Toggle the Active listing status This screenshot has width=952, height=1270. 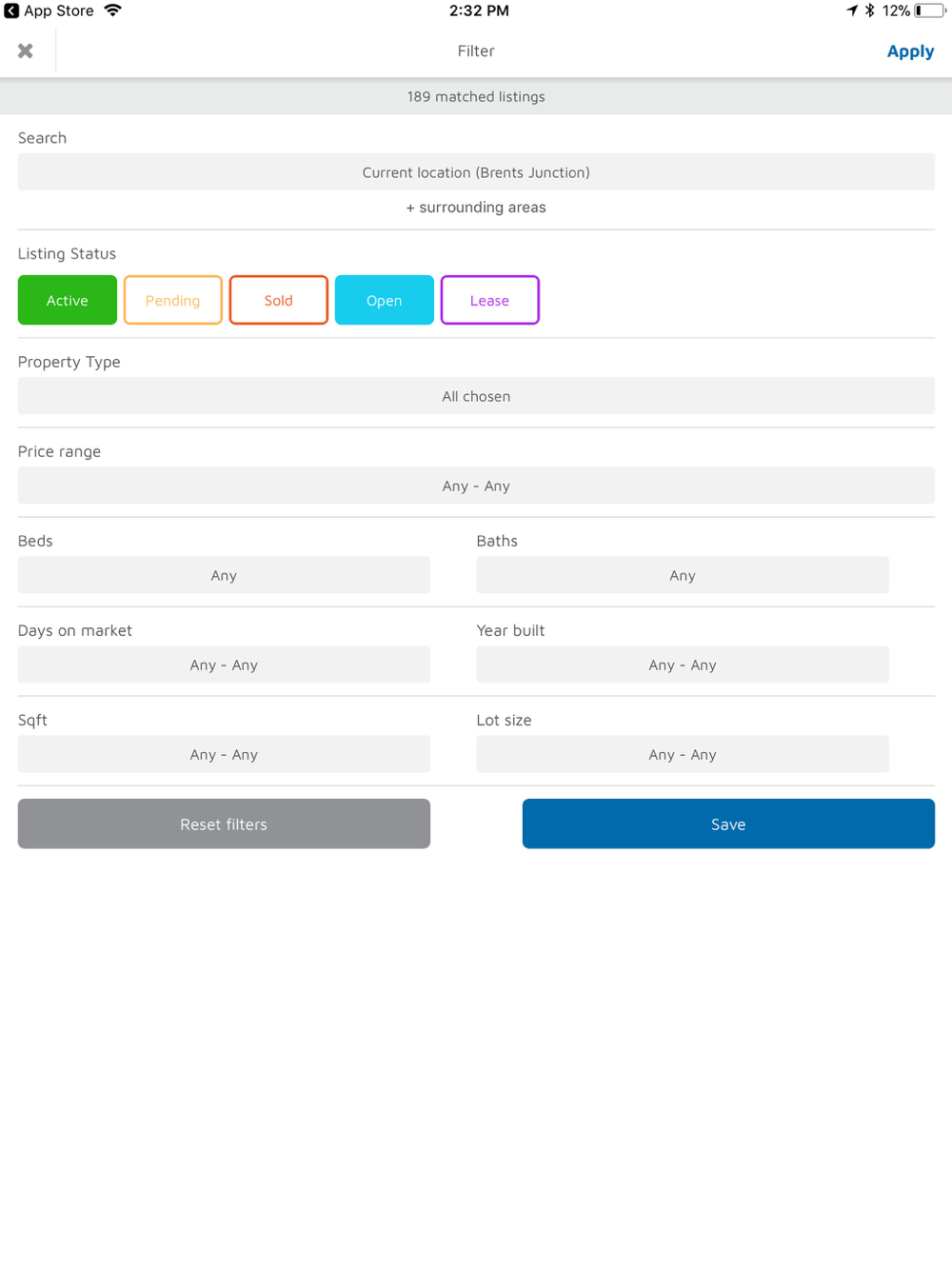point(68,300)
